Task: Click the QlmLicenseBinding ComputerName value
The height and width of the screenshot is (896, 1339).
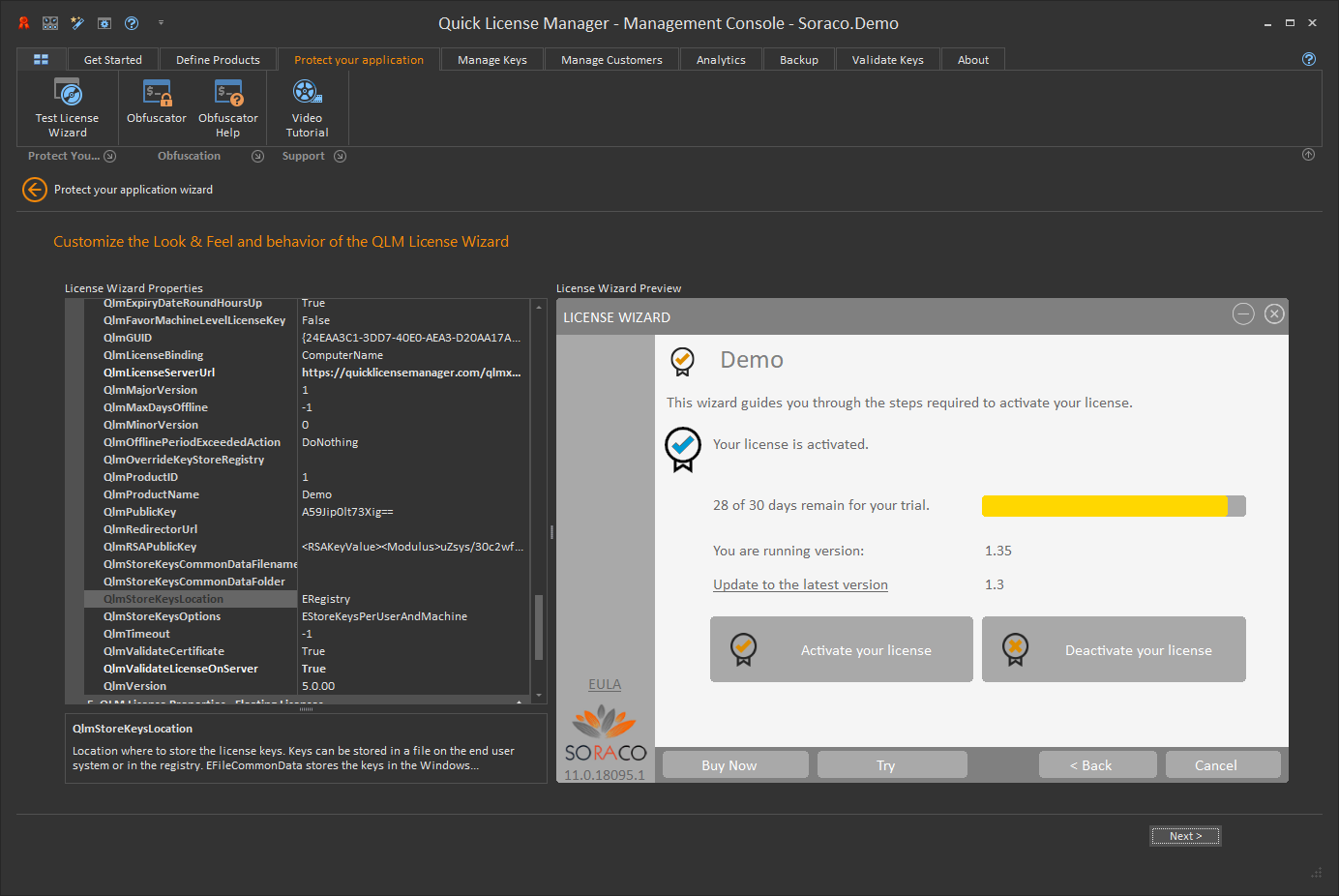Action: (413, 355)
